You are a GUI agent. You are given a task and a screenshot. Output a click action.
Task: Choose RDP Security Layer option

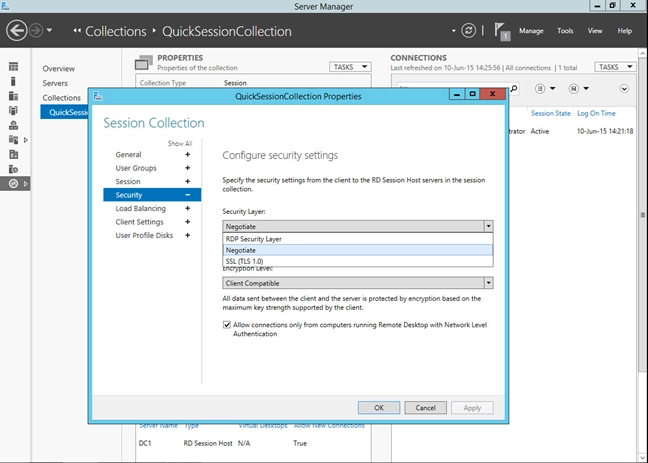point(358,239)
